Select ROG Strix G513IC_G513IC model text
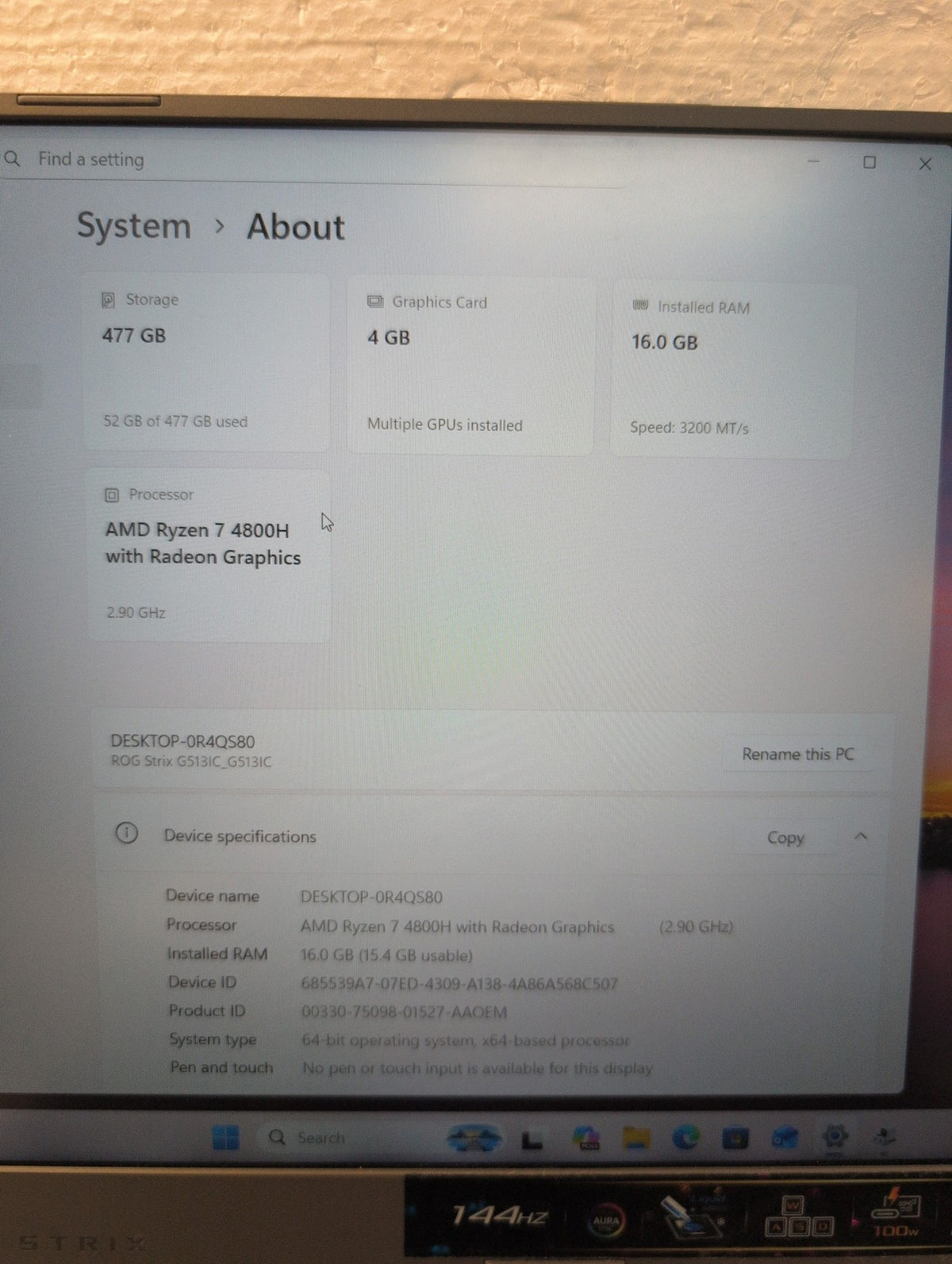This screenshot has height=1264, width=952. [191, 762]
